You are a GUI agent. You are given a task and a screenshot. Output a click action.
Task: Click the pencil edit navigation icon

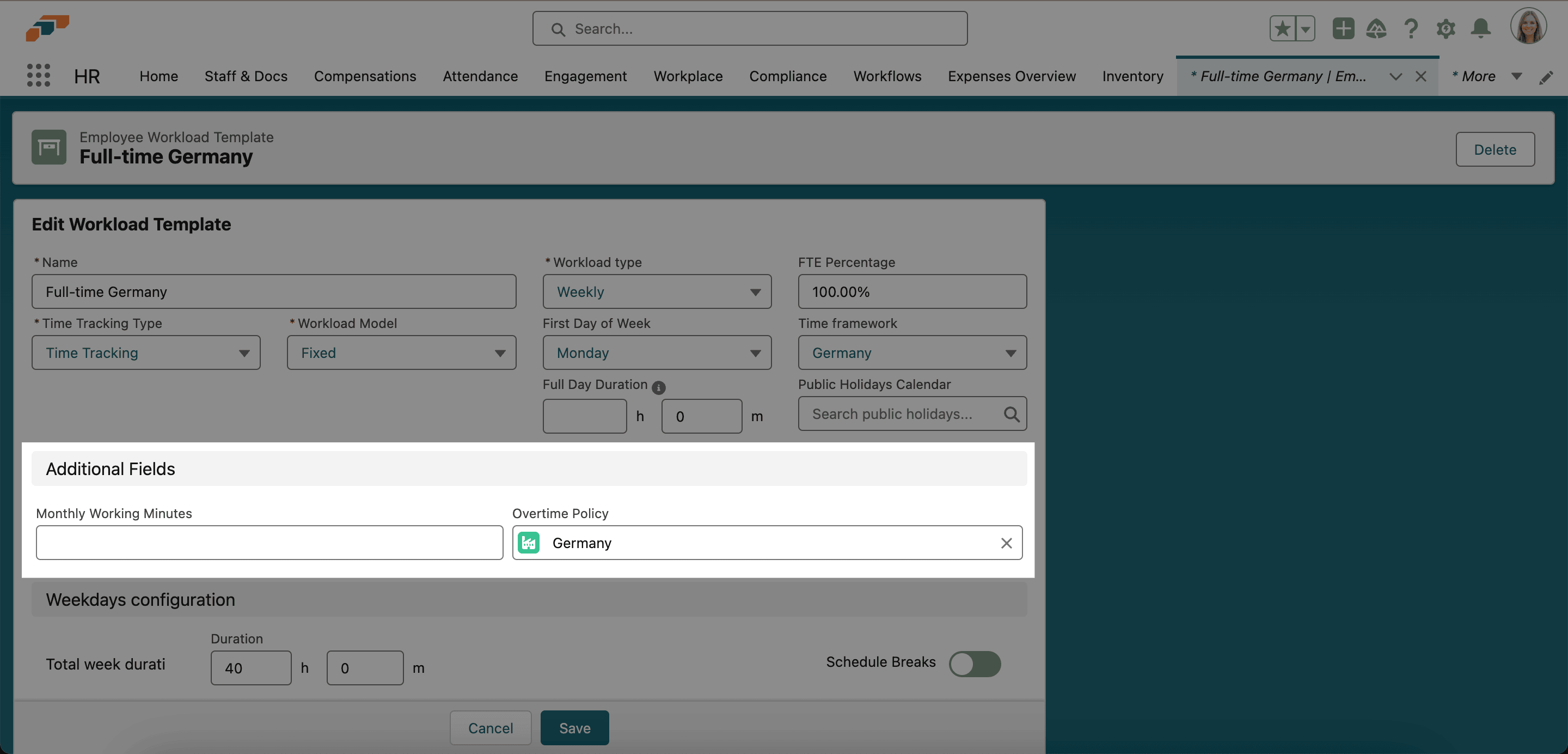[1546, 77]
